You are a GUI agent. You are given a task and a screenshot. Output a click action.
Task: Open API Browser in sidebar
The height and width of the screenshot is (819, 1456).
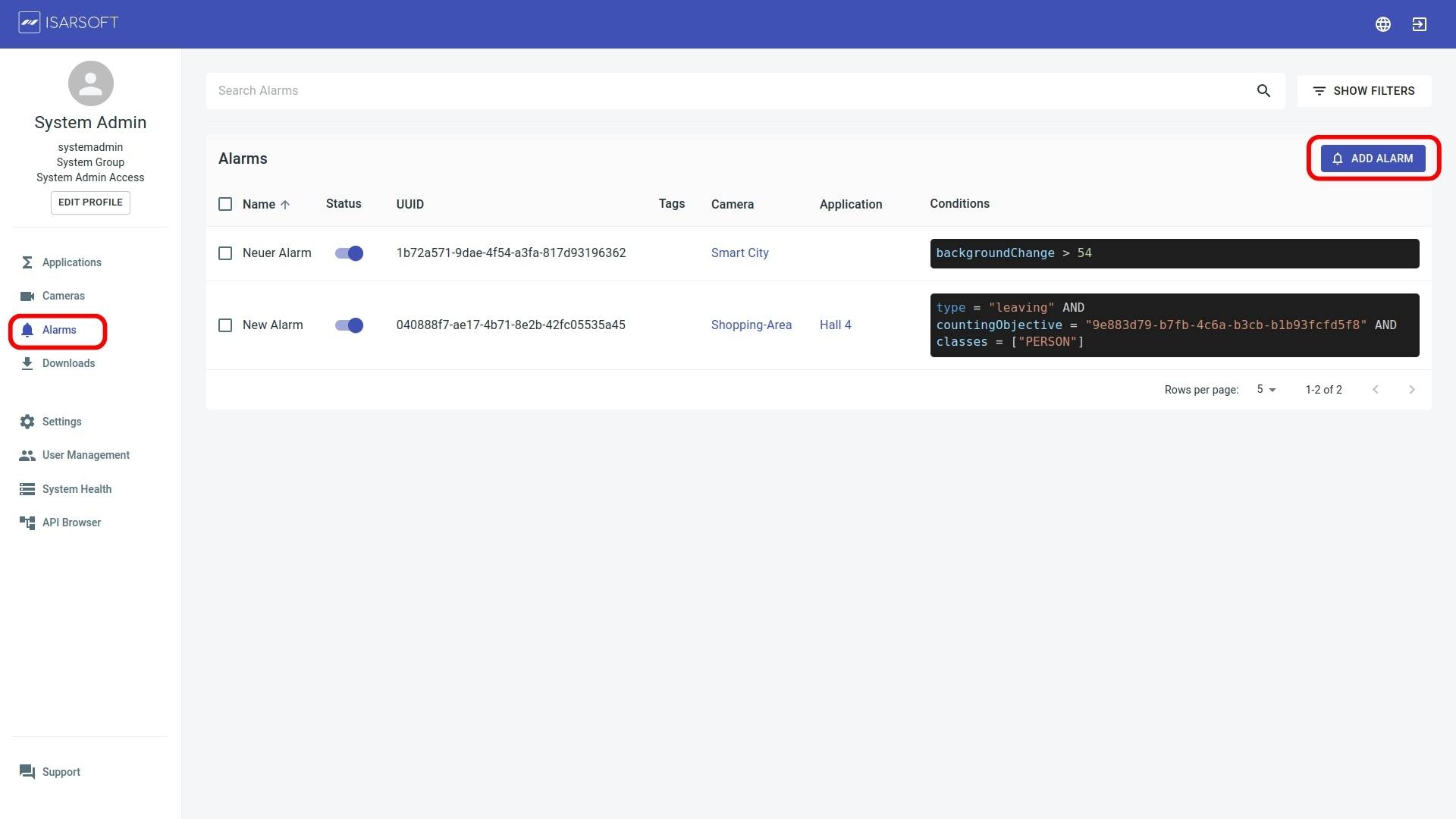point(72,522)
